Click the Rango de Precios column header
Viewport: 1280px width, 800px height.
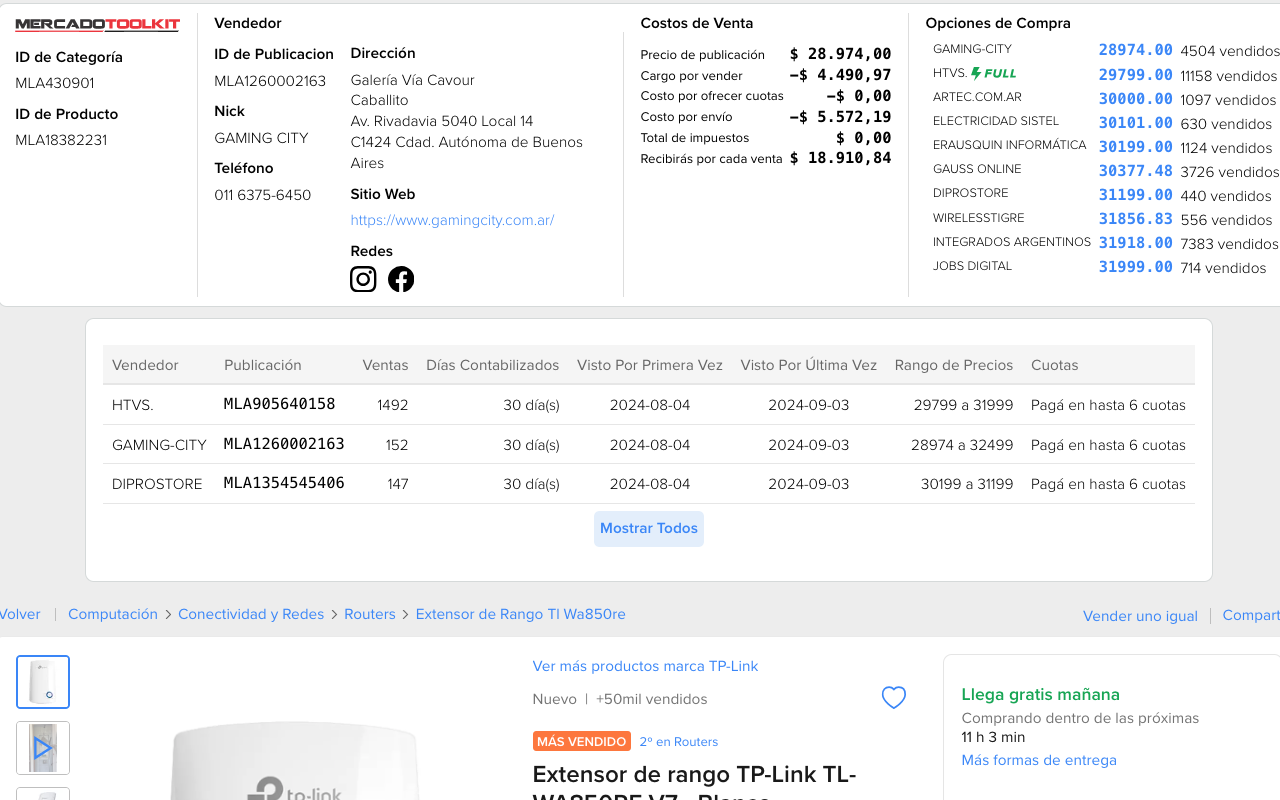tap(954, 365)
